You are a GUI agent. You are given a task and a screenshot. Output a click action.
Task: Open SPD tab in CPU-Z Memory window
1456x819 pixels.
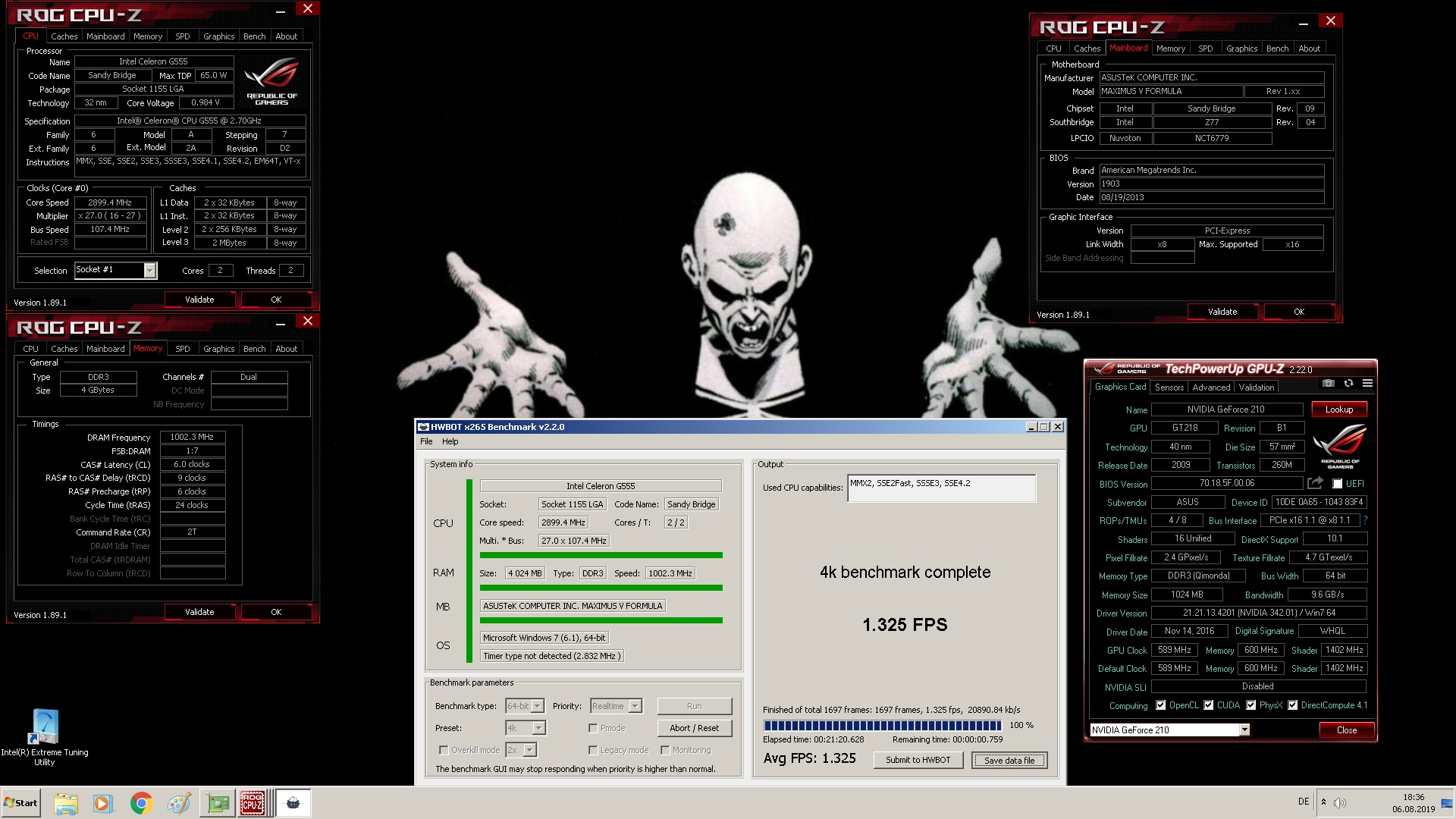[182, 349]
